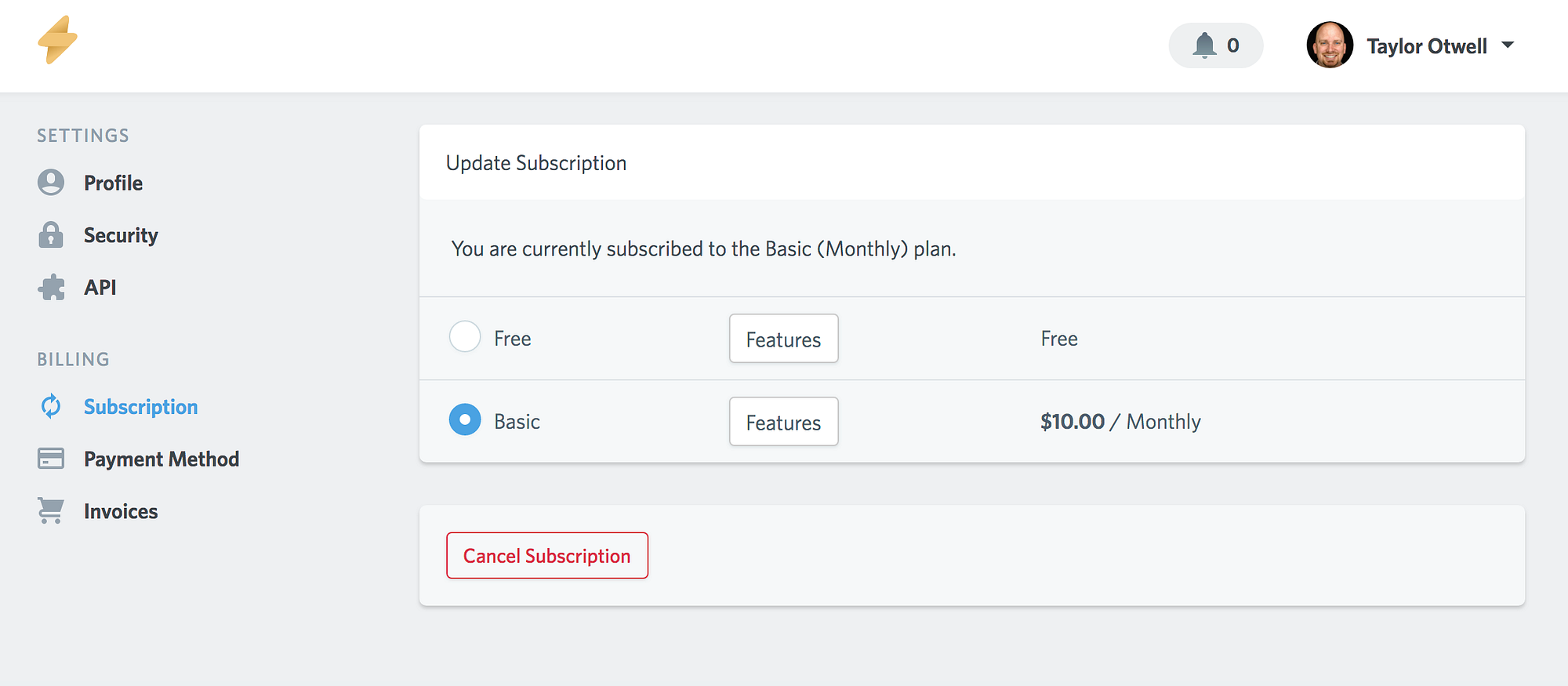The width and height of the screenshot is (1568, 686).
Task: Open the Taylor Otwell user menu
Action: tap(1426, 46)
